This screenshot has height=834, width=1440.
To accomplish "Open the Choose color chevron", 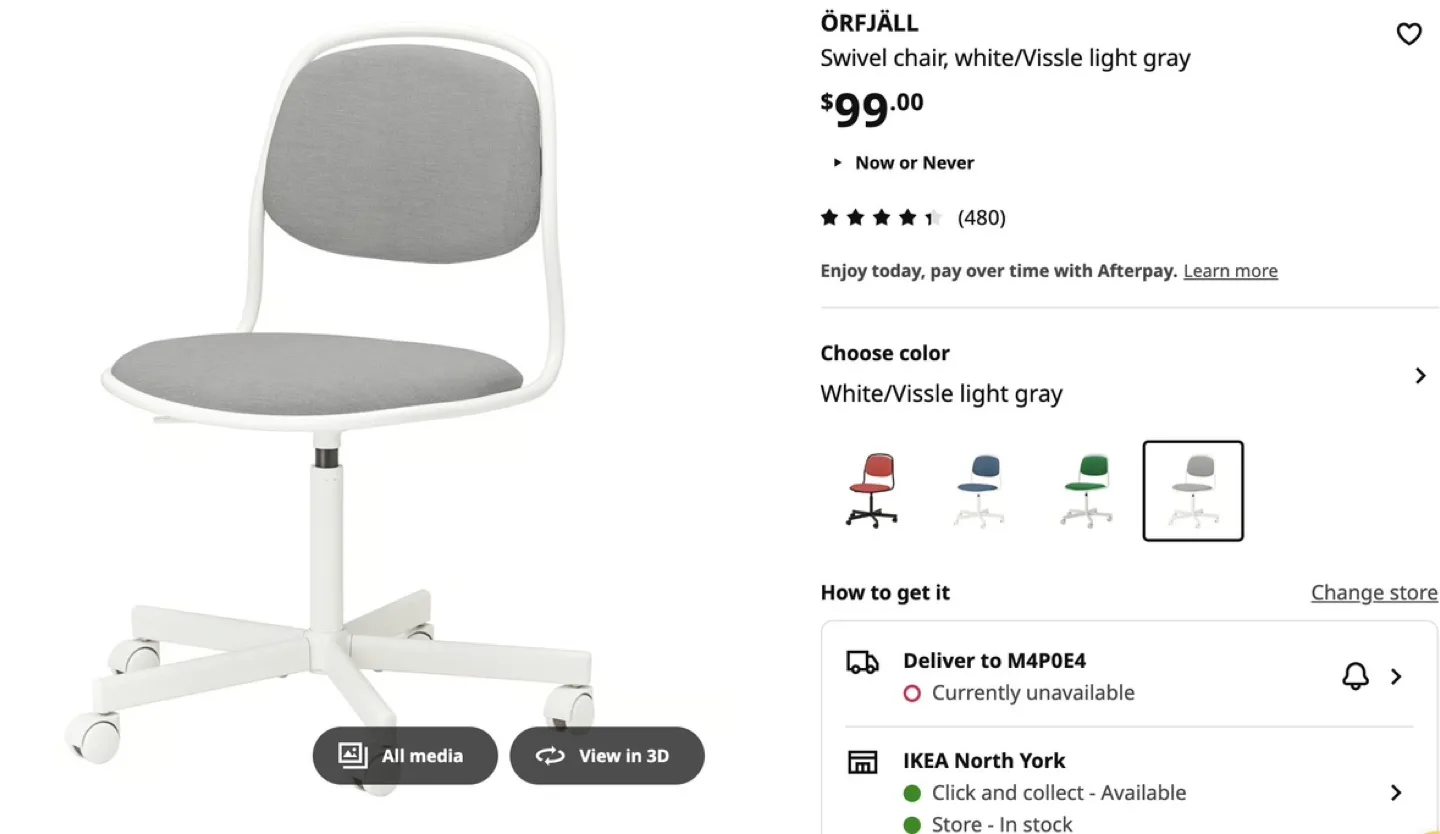I will tap(1420, 376).
